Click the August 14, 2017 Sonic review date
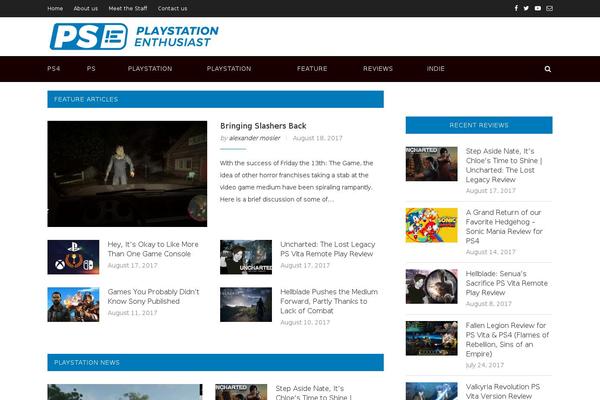The width and height of the screenshot is (600, 400). (x=491, y=252)
